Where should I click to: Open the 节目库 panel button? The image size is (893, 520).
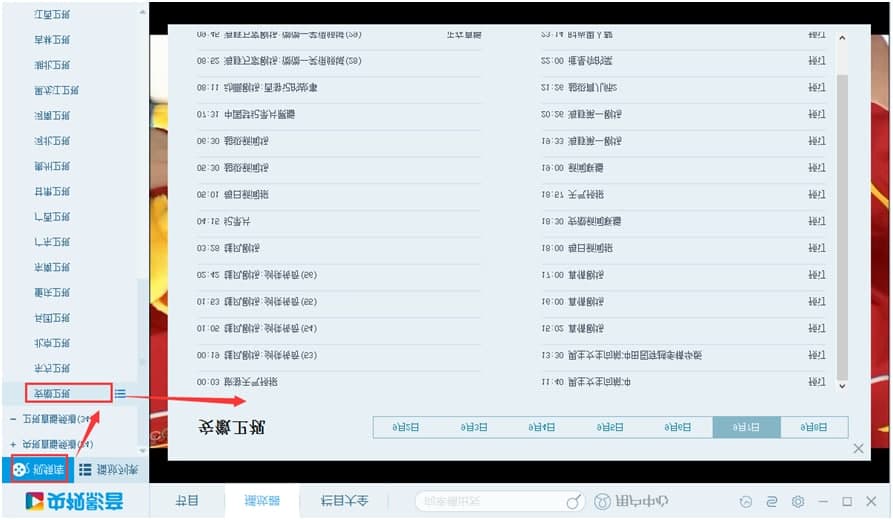(x=34, y=469)
